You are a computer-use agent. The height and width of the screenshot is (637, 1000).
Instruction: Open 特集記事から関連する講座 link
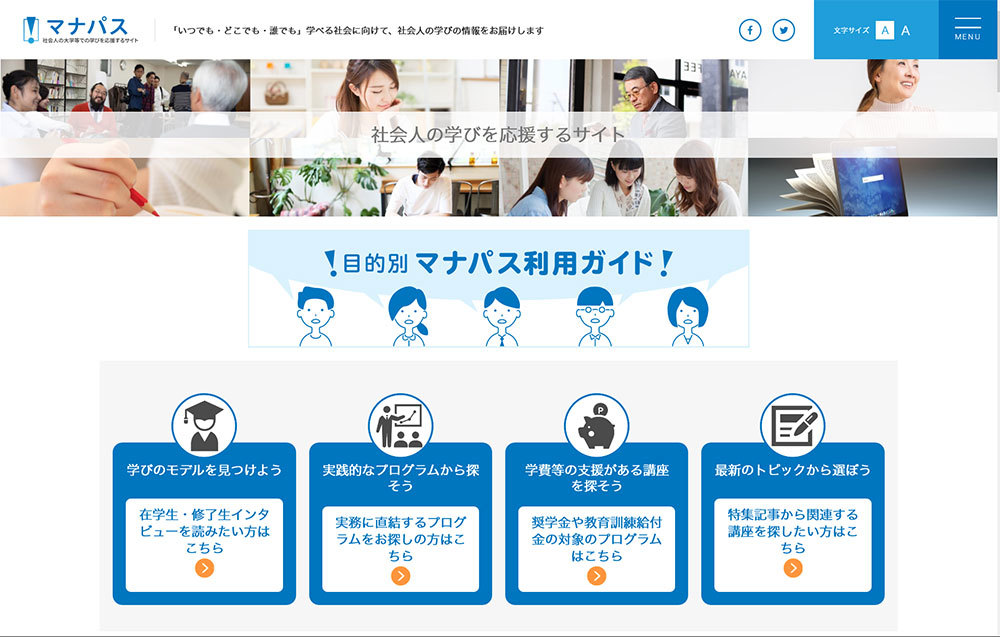pos(792,530)
